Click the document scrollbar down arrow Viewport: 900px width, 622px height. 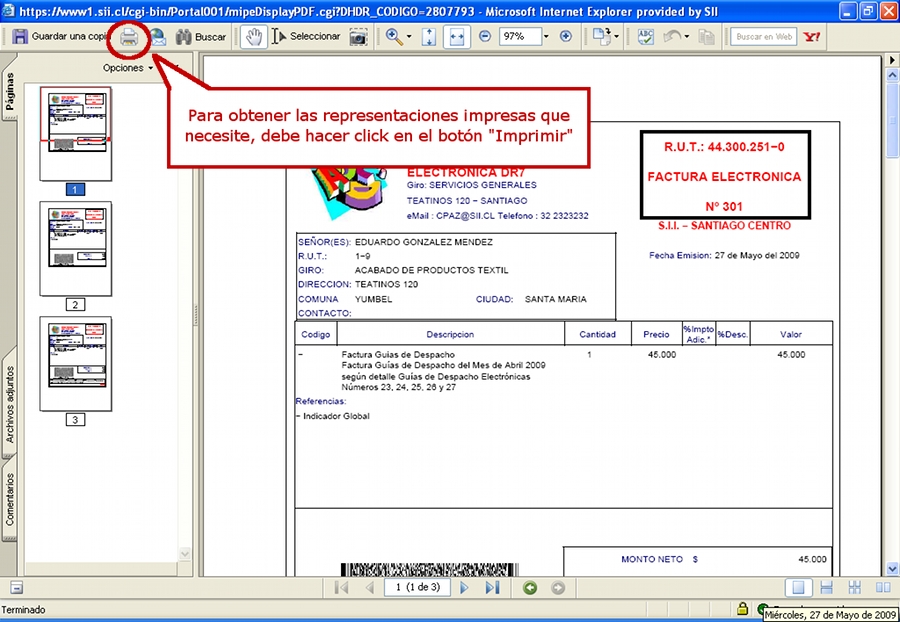[x=893, y=569]
